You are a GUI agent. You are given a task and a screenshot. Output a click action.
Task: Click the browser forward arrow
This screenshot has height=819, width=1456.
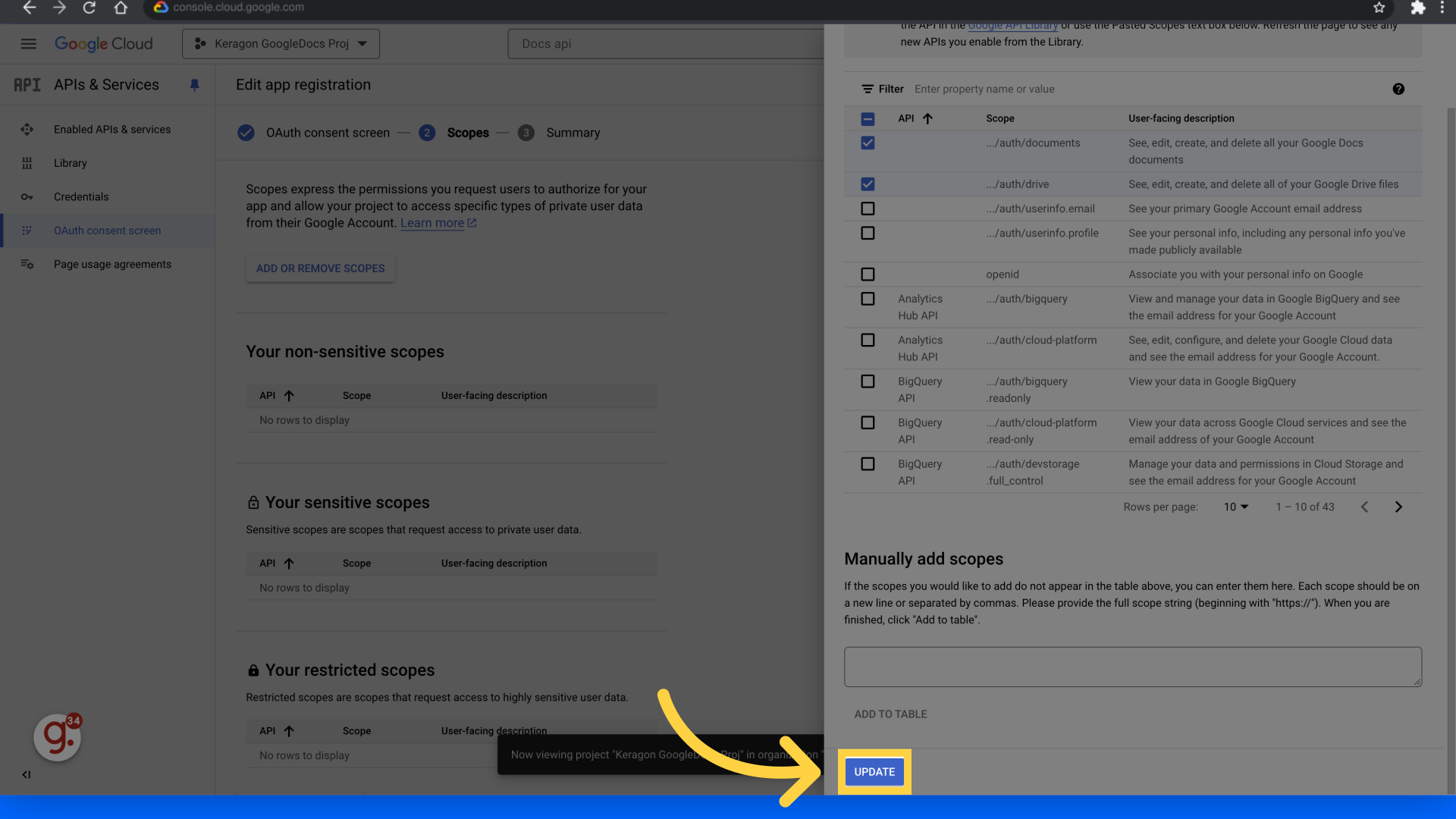(59, 8)
